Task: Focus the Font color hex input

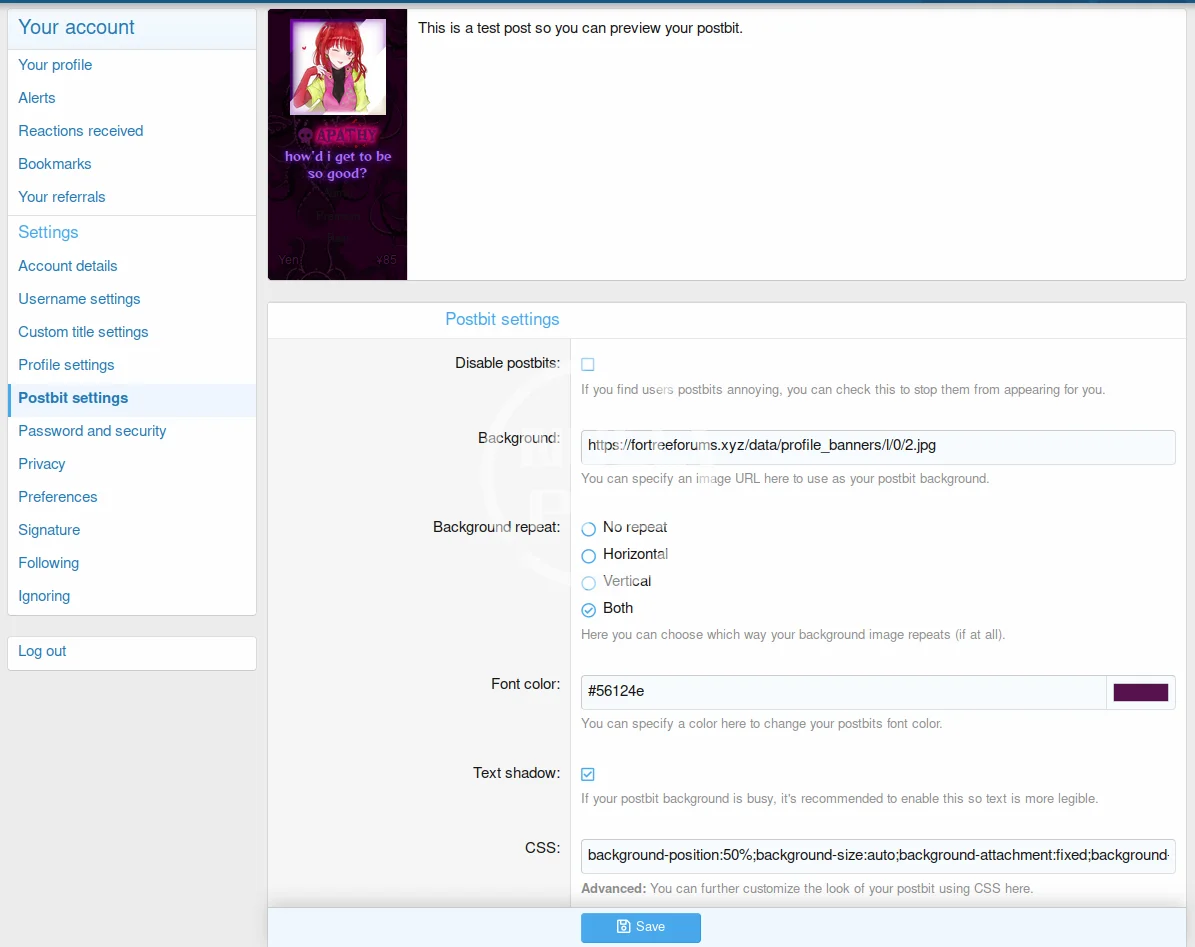Action: pos(842,692)
